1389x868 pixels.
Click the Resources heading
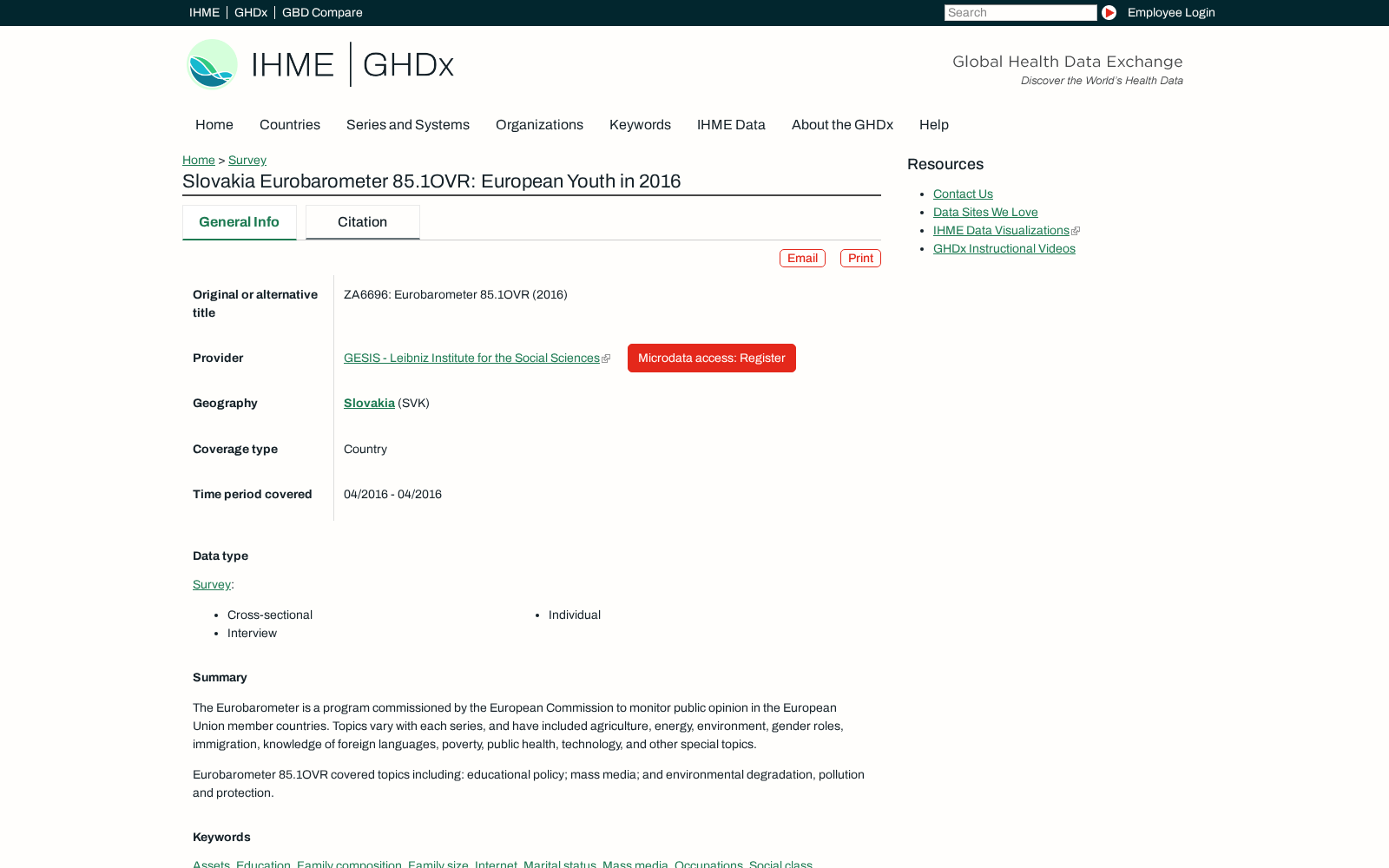point(945,164)
